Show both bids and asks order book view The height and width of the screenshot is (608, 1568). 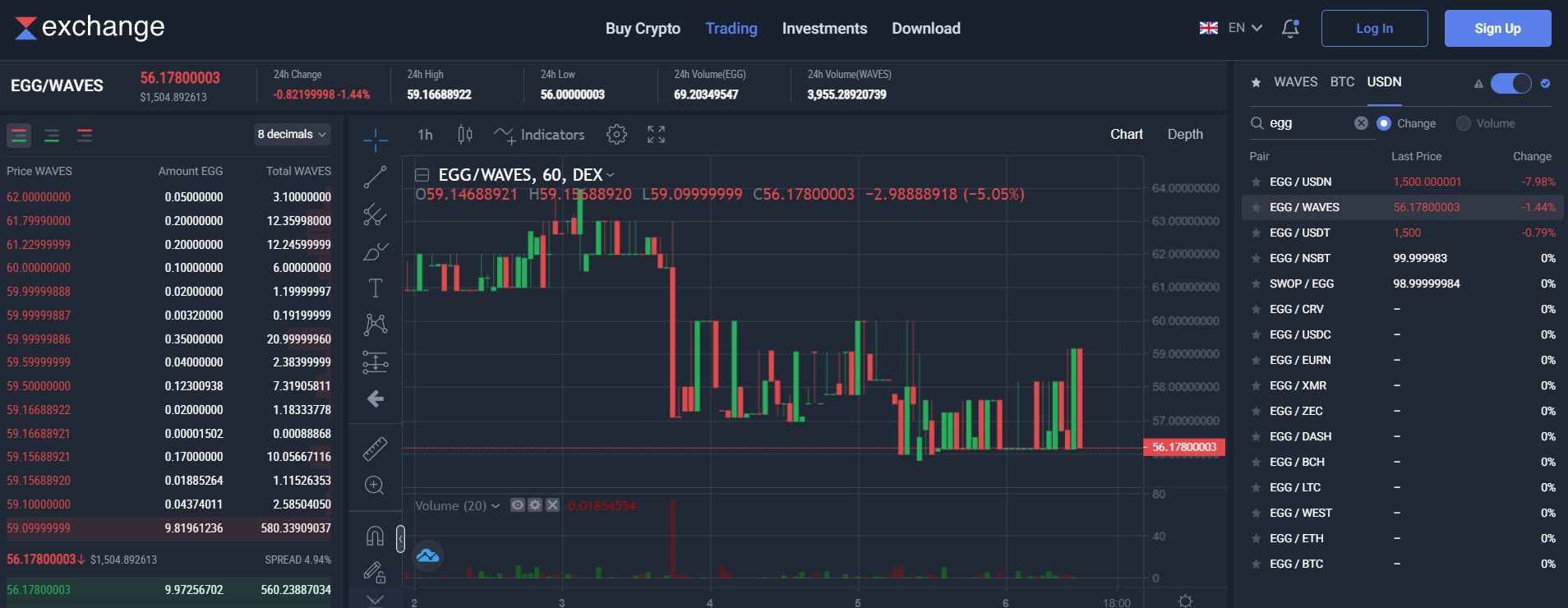click(19, 135)
